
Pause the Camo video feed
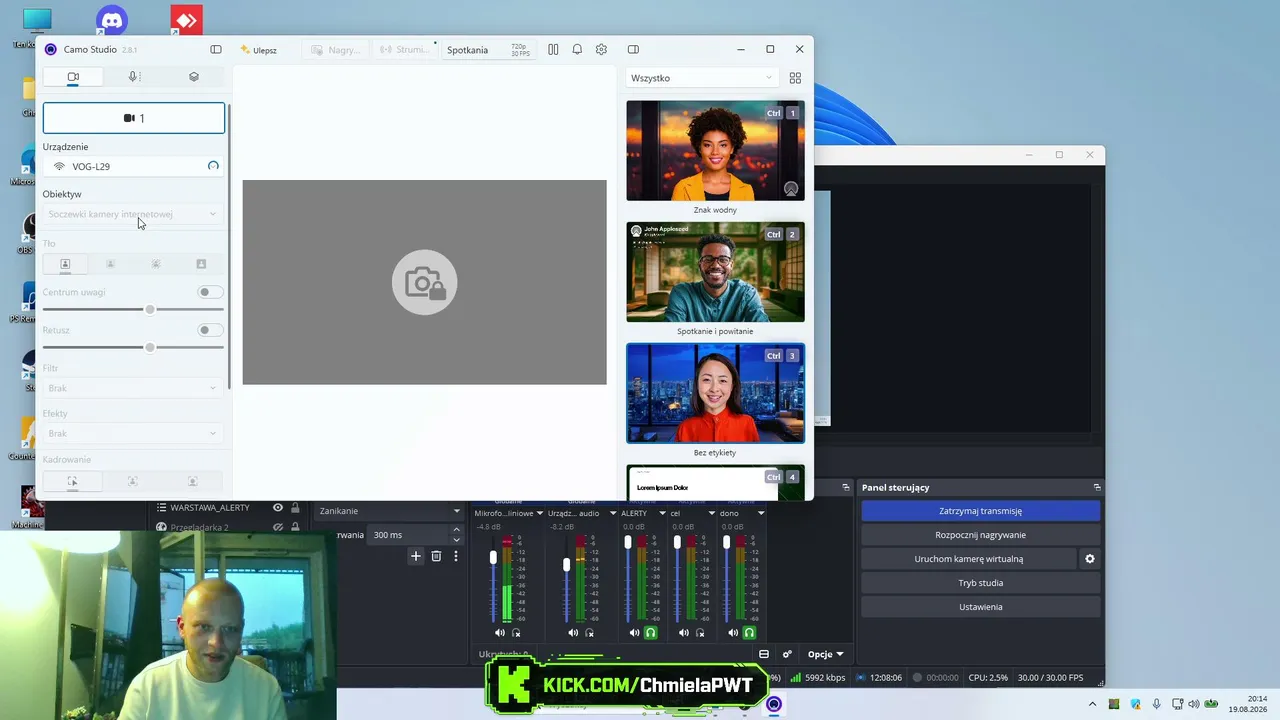click(553, 49)
